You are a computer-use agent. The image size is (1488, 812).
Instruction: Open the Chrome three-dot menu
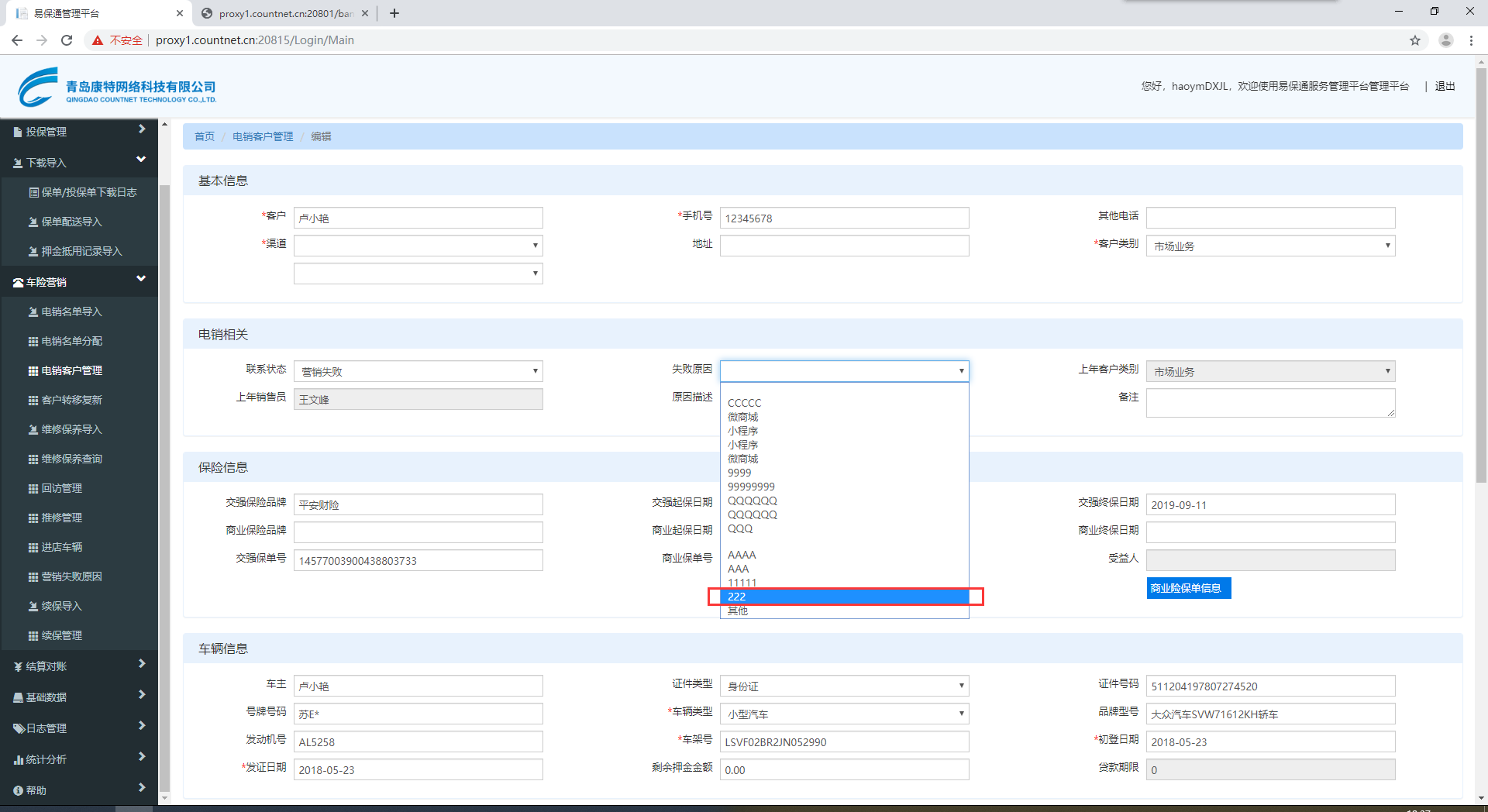coord(1470,40)
